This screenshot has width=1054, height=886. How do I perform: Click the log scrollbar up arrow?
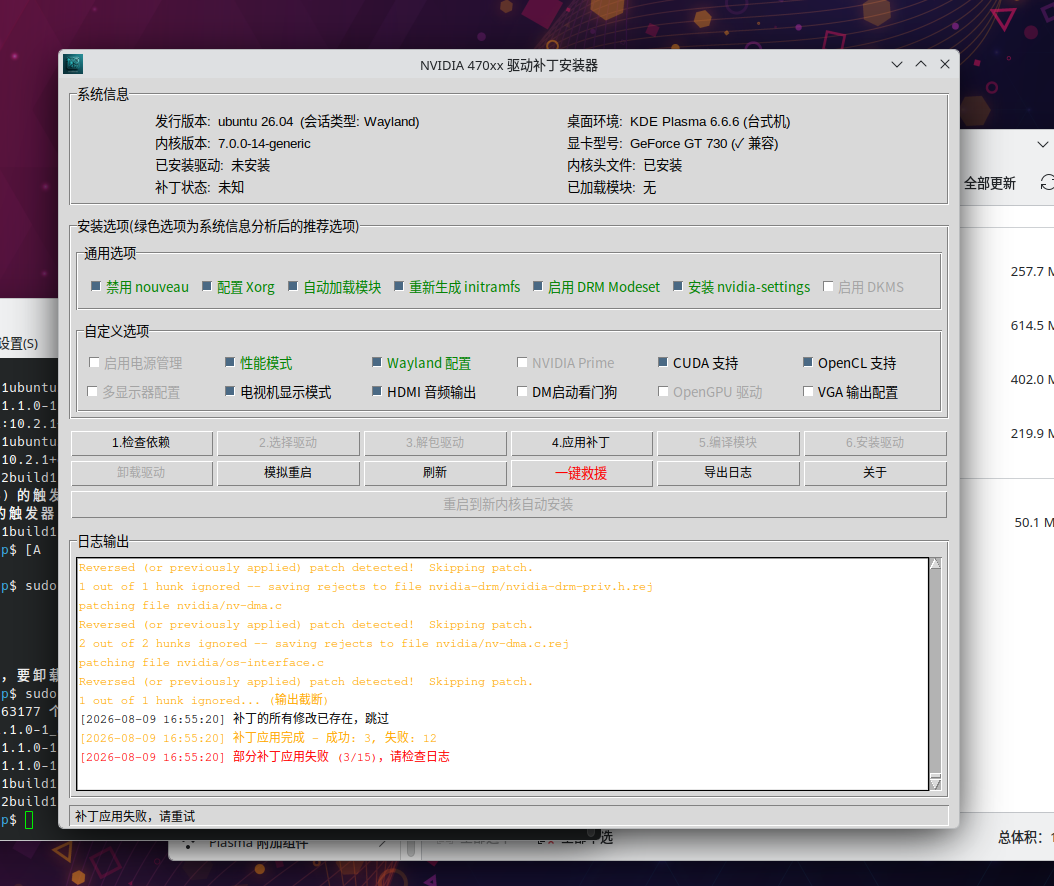coord(935,563)
